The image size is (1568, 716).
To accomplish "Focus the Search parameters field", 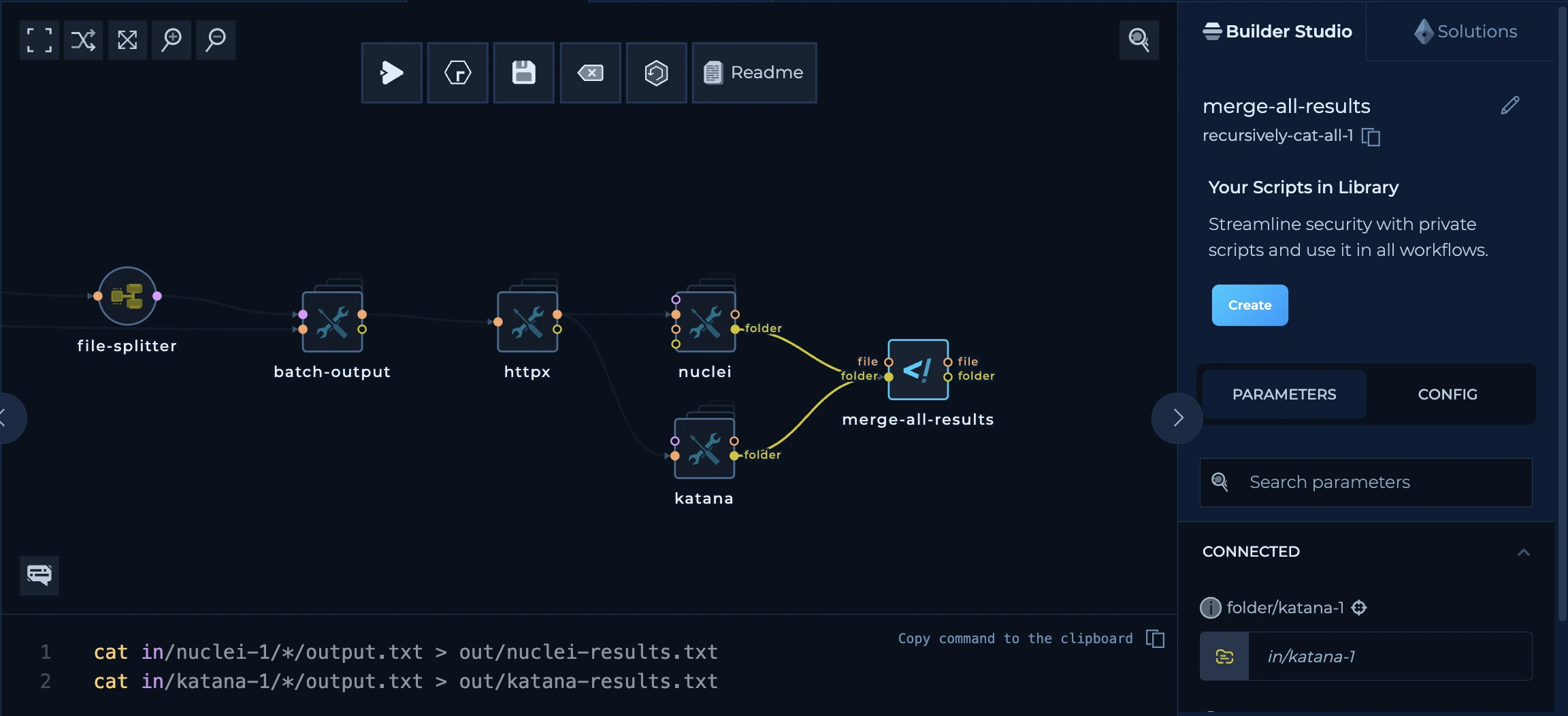I will 1366,483.
